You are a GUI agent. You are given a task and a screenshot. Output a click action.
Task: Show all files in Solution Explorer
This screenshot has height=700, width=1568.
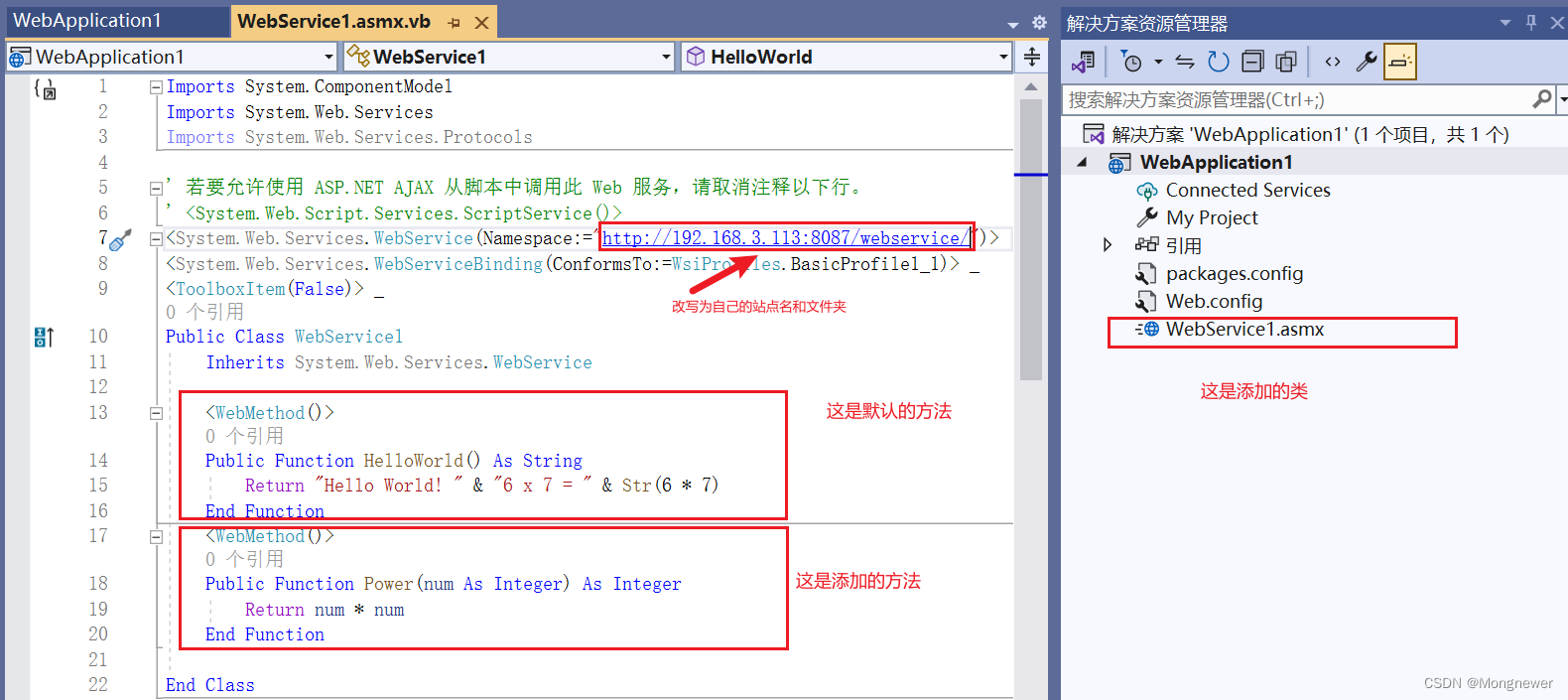click(x=1286, y=62)
